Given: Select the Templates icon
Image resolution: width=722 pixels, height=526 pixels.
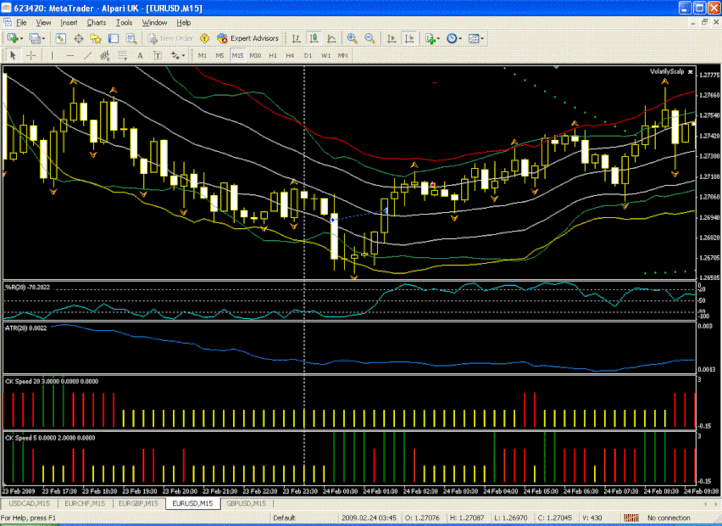Looking at the screenshot, I should click(473, 39).
